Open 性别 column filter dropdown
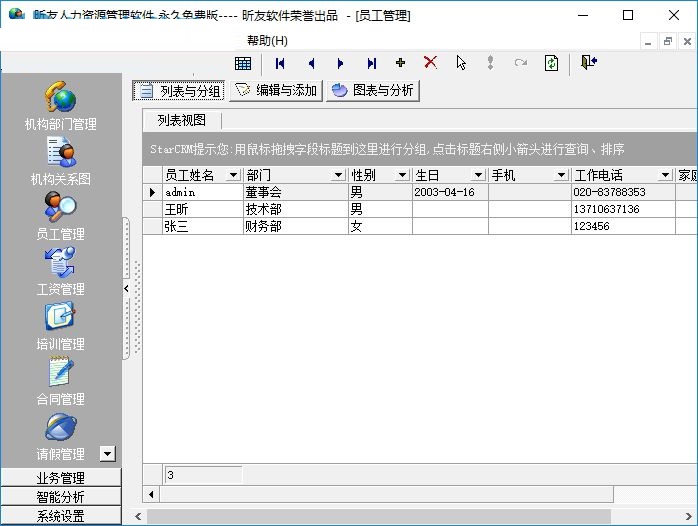Screen dimensions: 698x526 [x=402, y=175]
